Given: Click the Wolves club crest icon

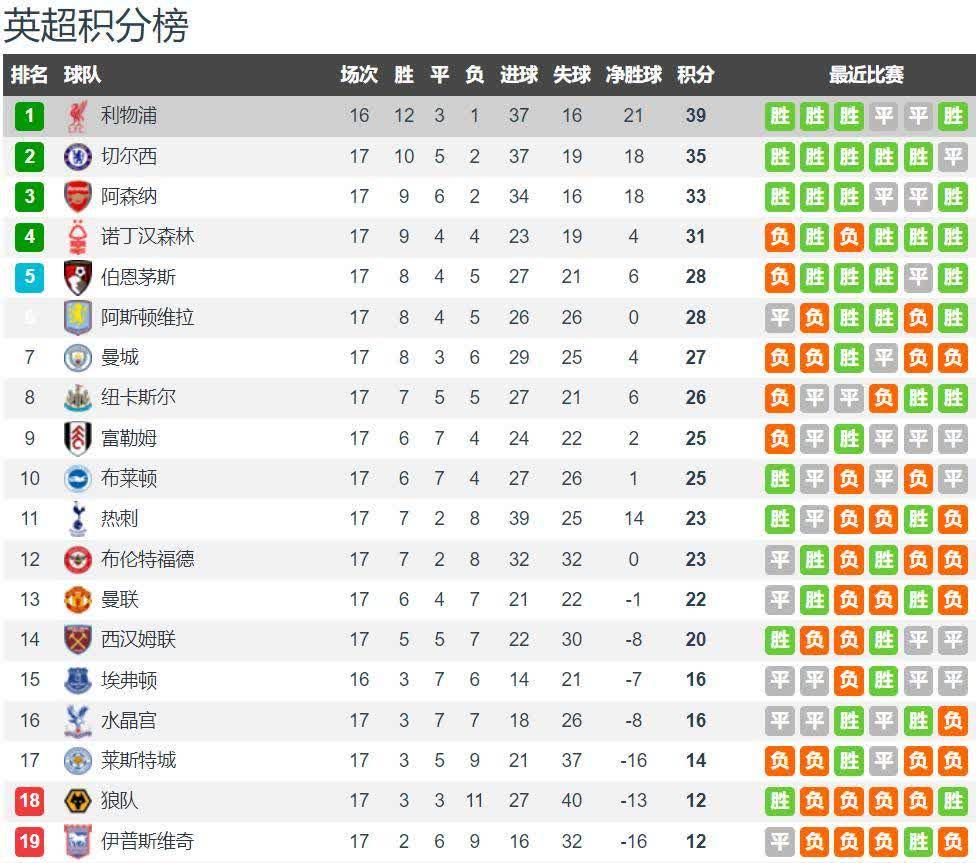Looking at the screenshot, I should pos(77,800).
